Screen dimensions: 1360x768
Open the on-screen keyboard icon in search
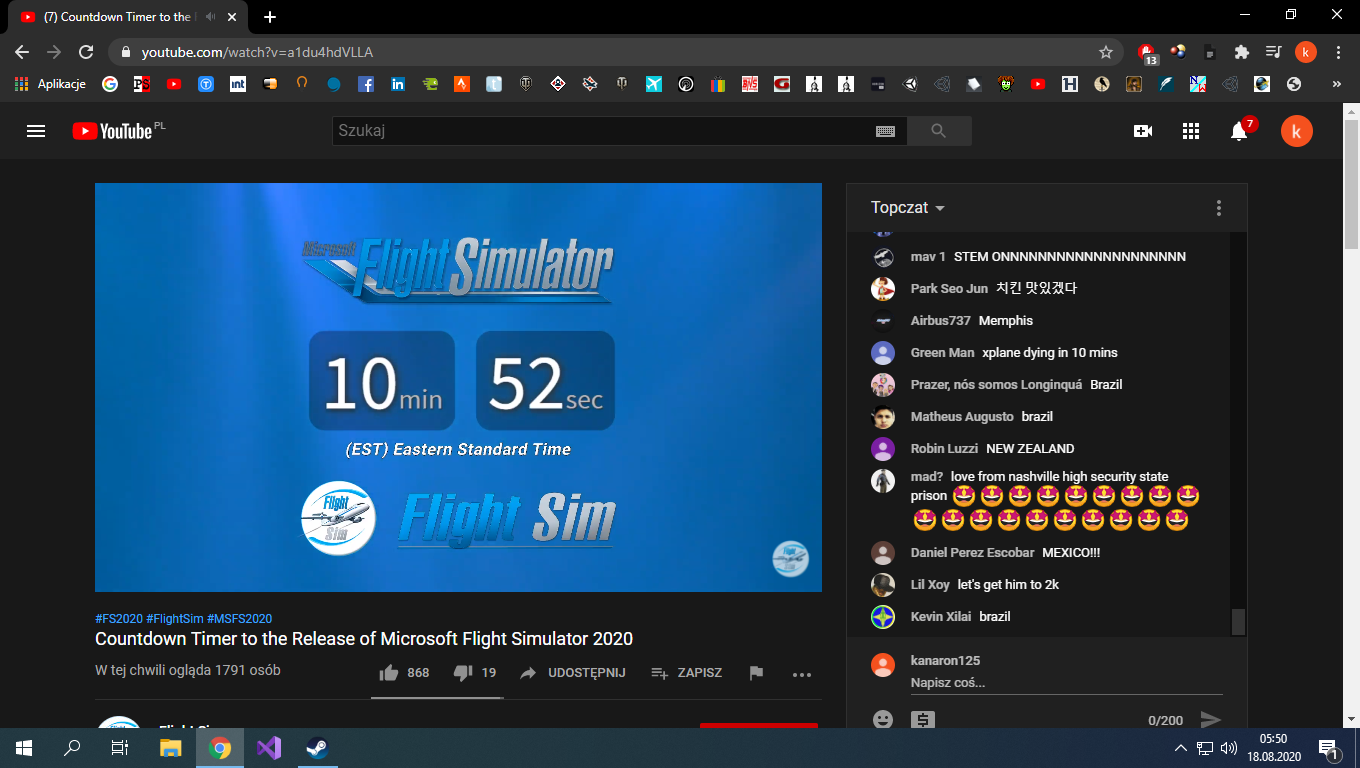coord(885,131)
